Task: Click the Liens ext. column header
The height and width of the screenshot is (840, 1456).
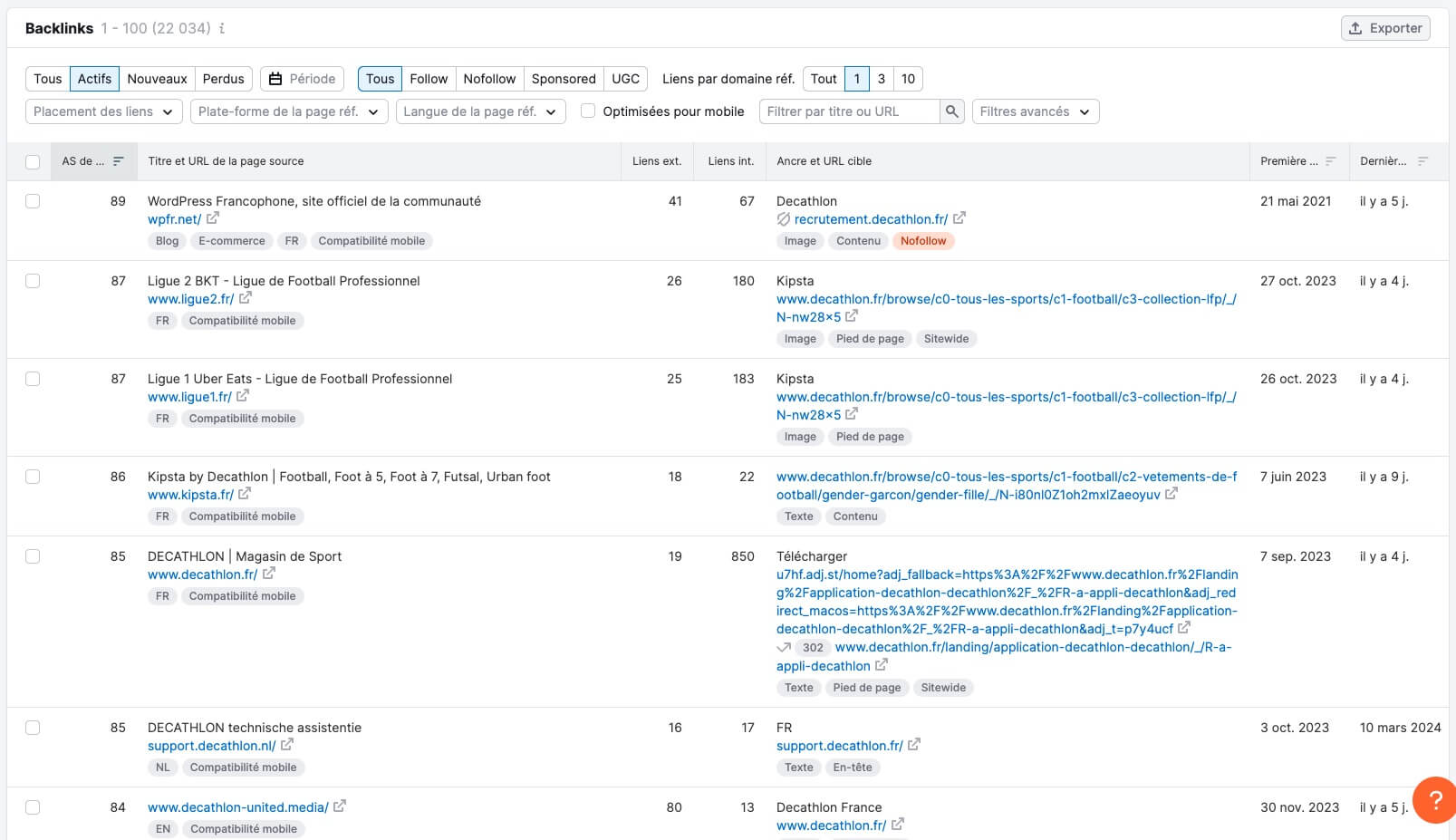Action: tap(657, 161)
